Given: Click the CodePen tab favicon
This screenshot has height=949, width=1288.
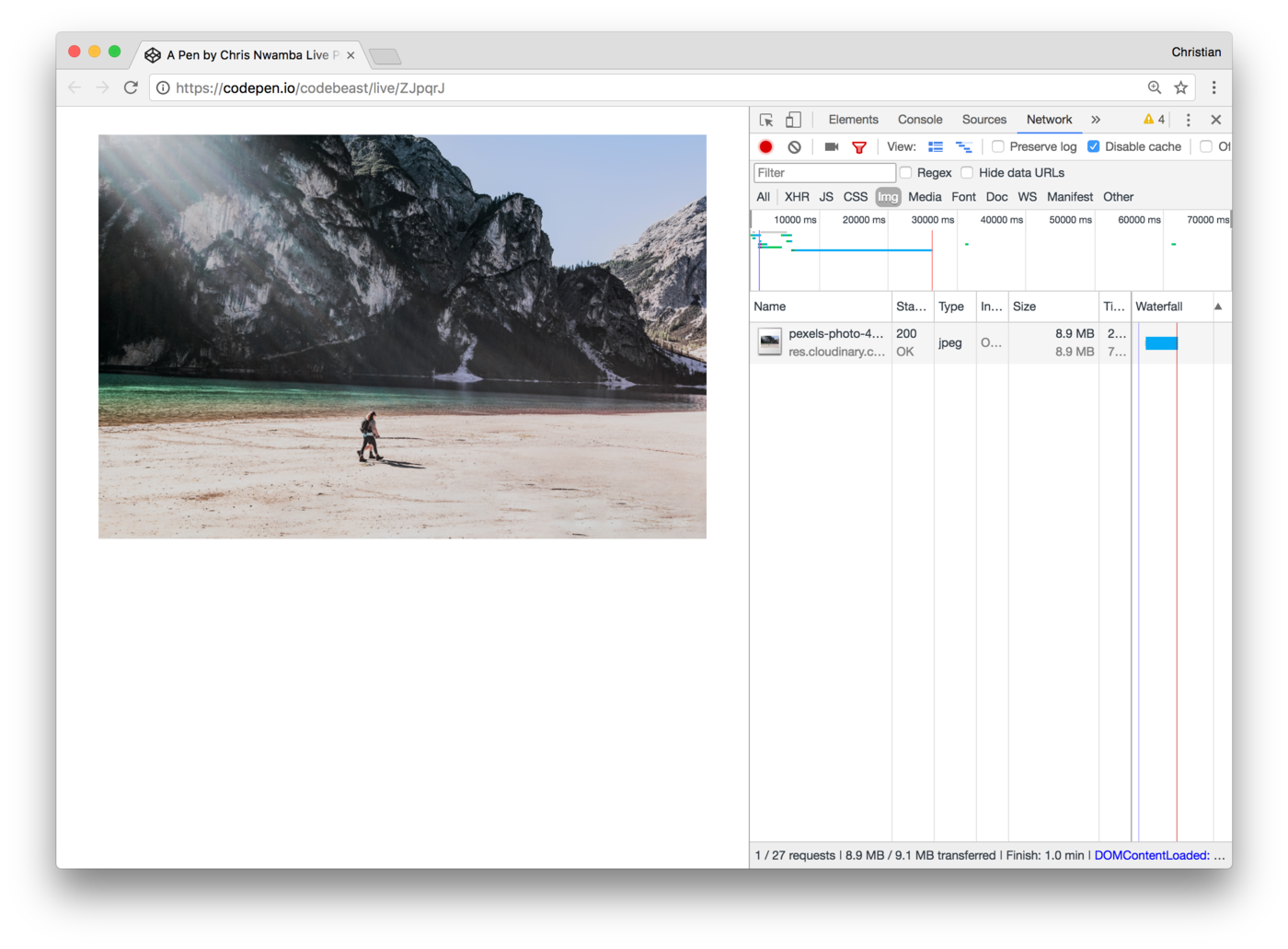Looking at the screenshot, I should (x=153, y=55).
